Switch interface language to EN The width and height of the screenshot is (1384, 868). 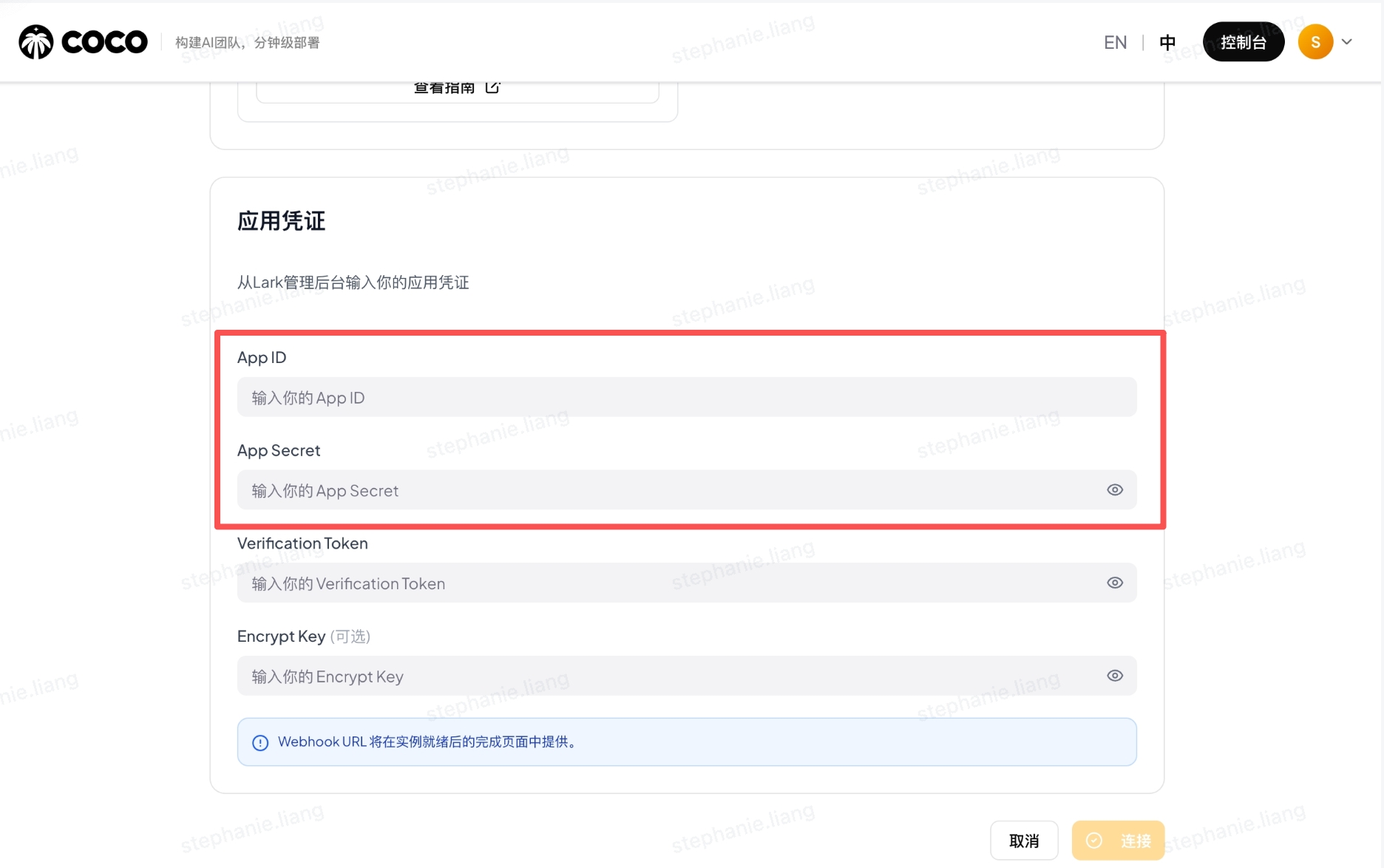pos(1115,42)
